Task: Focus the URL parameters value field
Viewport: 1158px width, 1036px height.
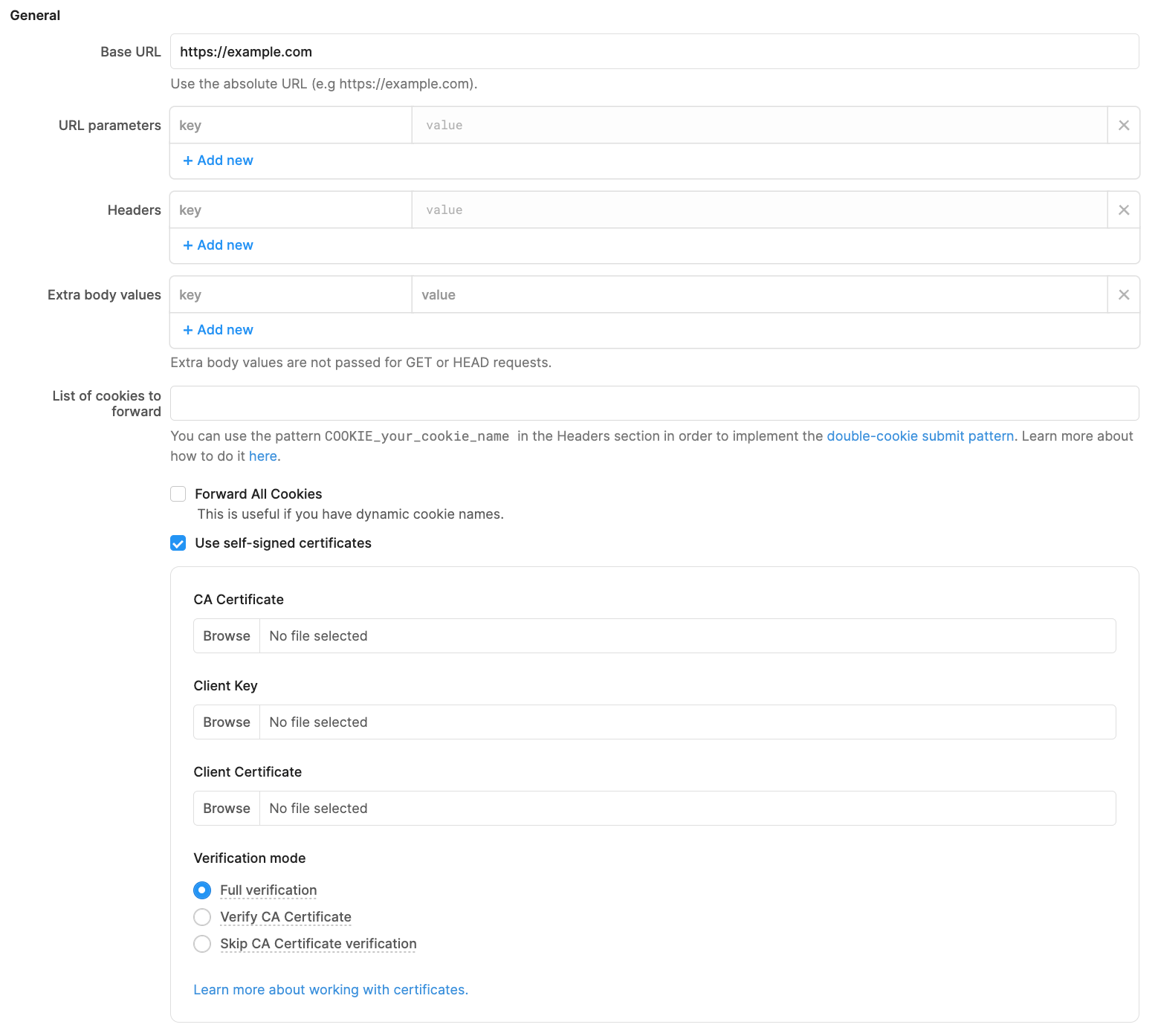Action: pos(760,126)
